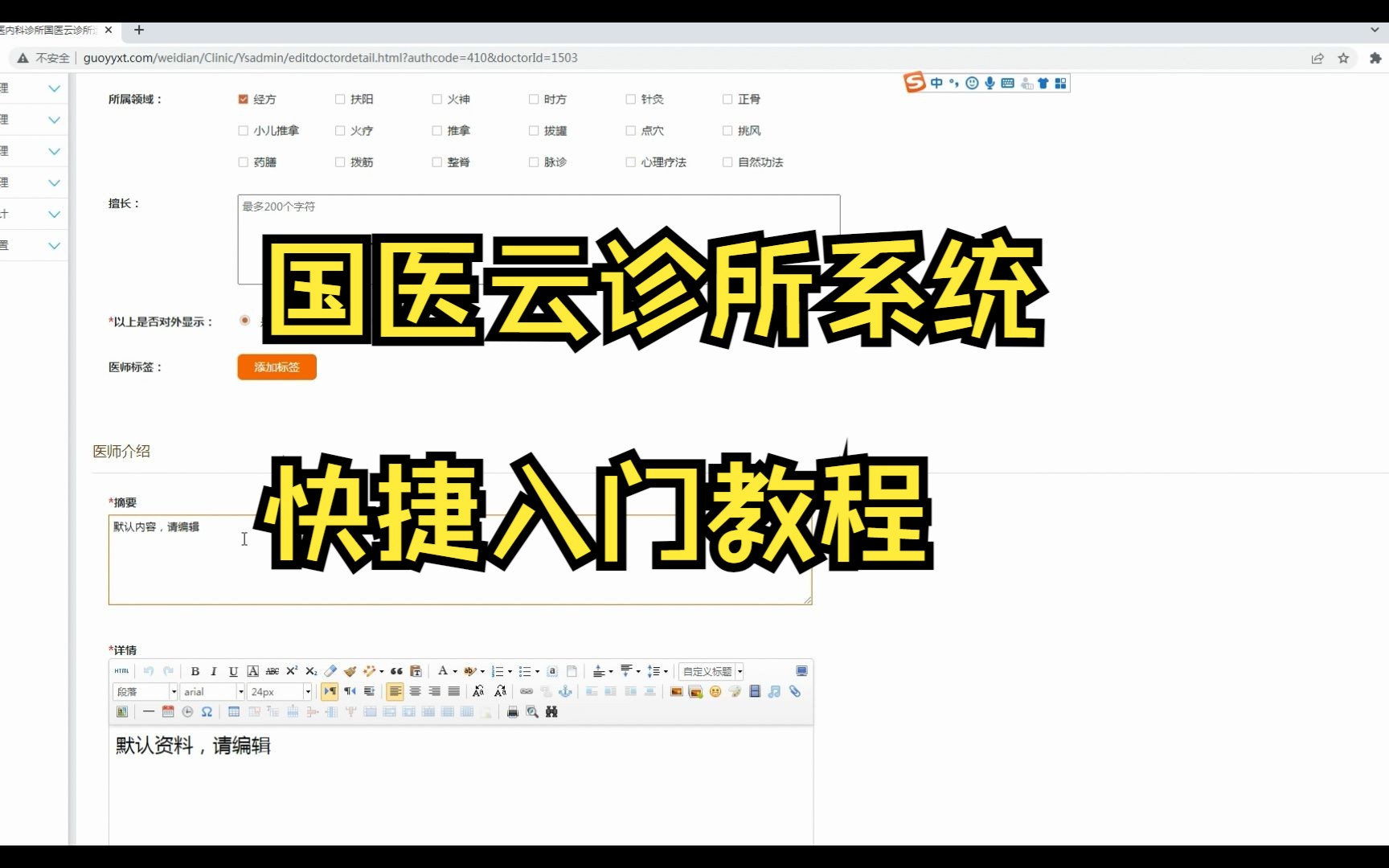This screenshot has height=868, width=1389.
Task: Click the browser address bar URL
Action: coord(330,58)
